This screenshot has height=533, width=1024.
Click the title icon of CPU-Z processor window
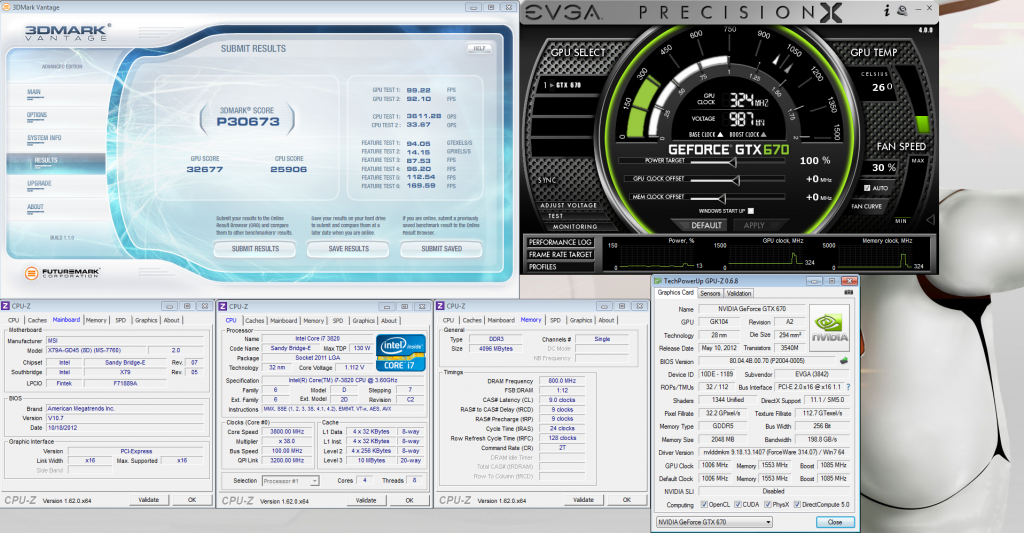click(x=223, y=306)
